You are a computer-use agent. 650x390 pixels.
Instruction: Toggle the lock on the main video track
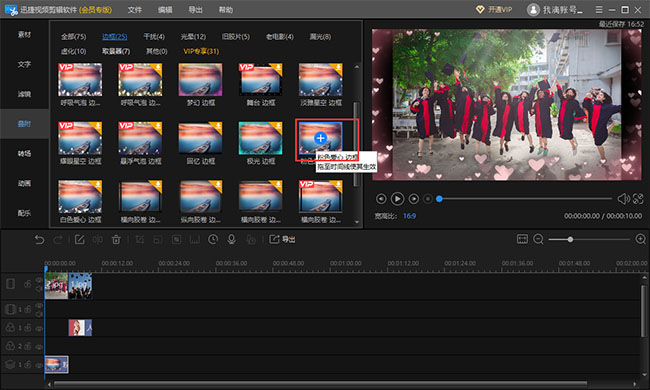(x=27, y=284)
